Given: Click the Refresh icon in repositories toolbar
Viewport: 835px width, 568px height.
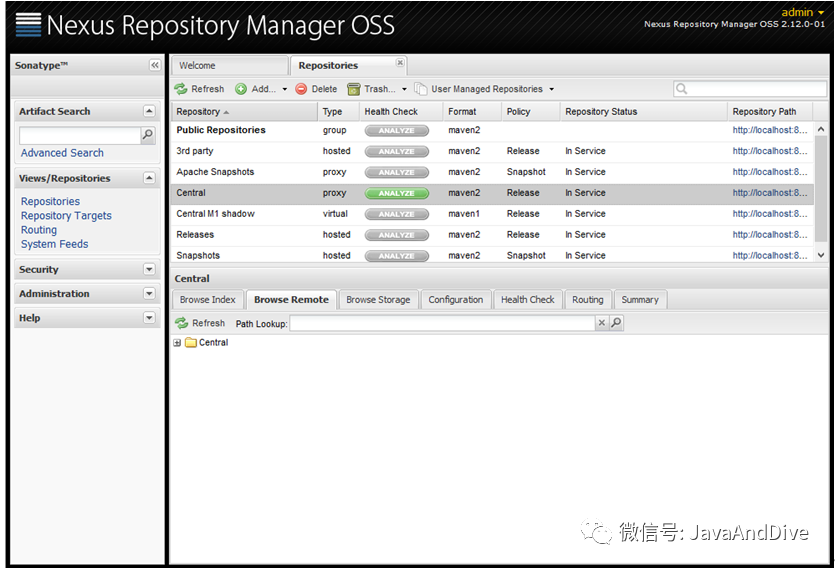Looking at the screenshot, I should point(181,89).
